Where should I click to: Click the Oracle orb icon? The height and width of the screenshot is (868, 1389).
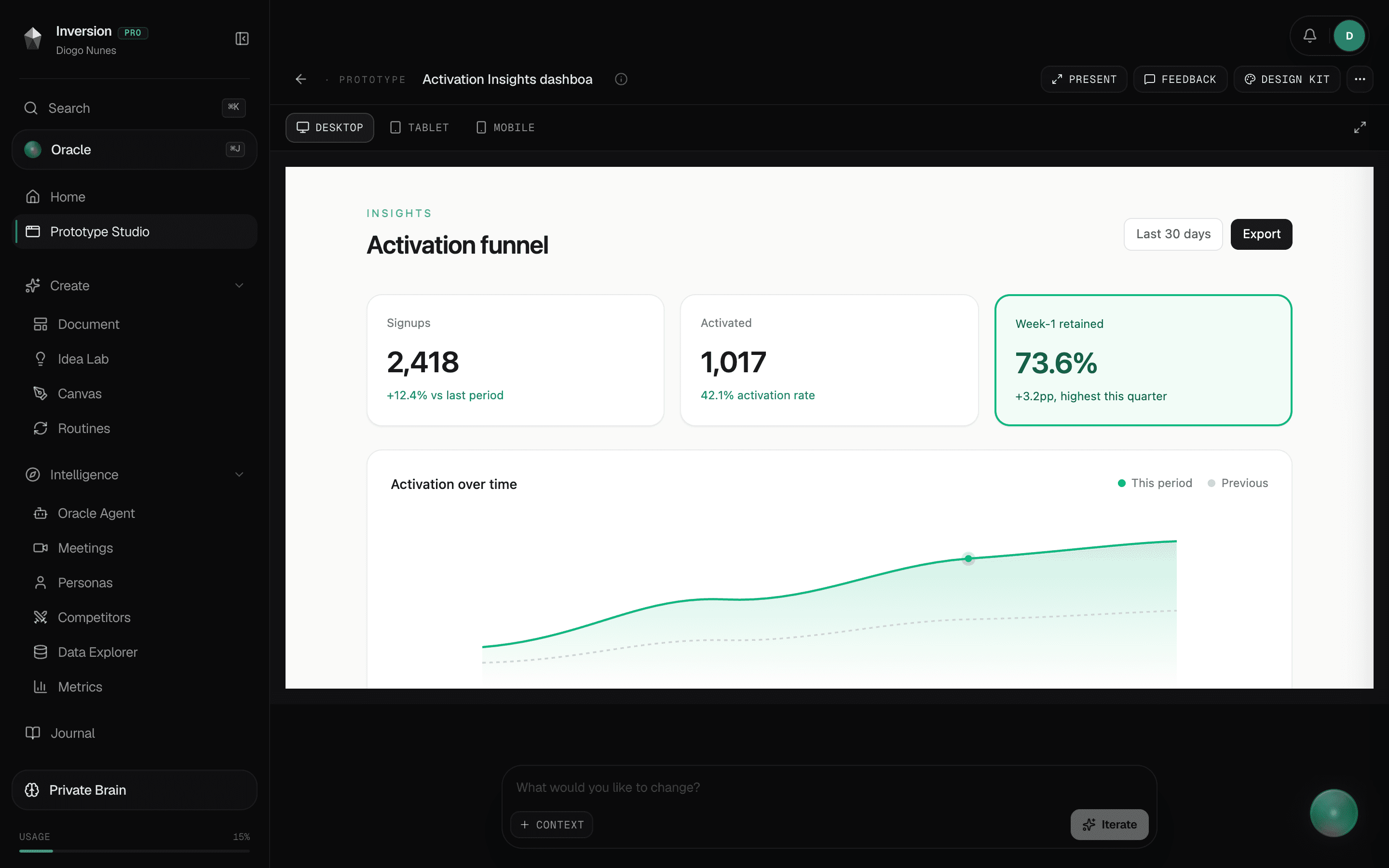click(x=33, y=149)
